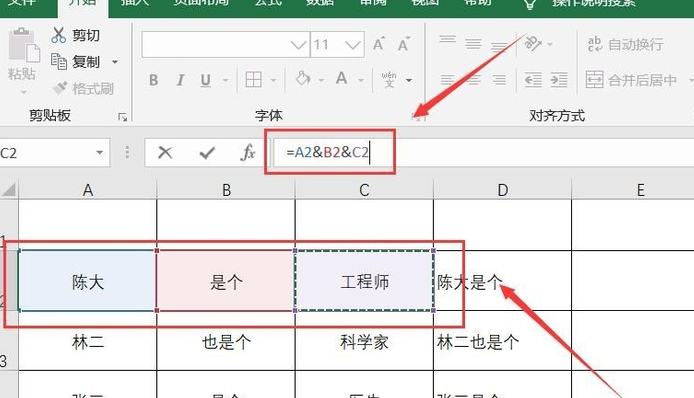694x398 pixels.
Task: Toggle Bold formatting
Action: click(x=154, y=80)
